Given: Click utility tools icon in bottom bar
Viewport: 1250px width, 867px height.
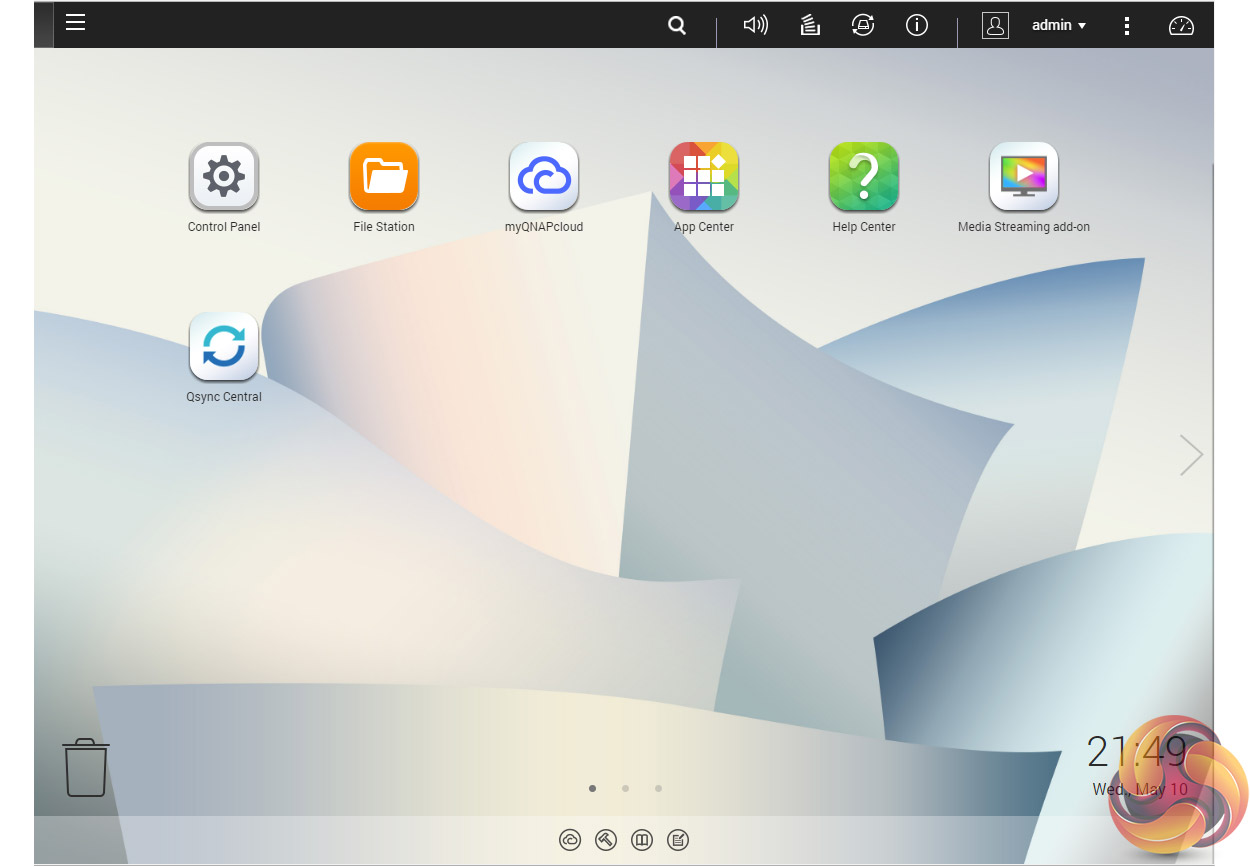Looking at the screenshot, I should point(606,840).
